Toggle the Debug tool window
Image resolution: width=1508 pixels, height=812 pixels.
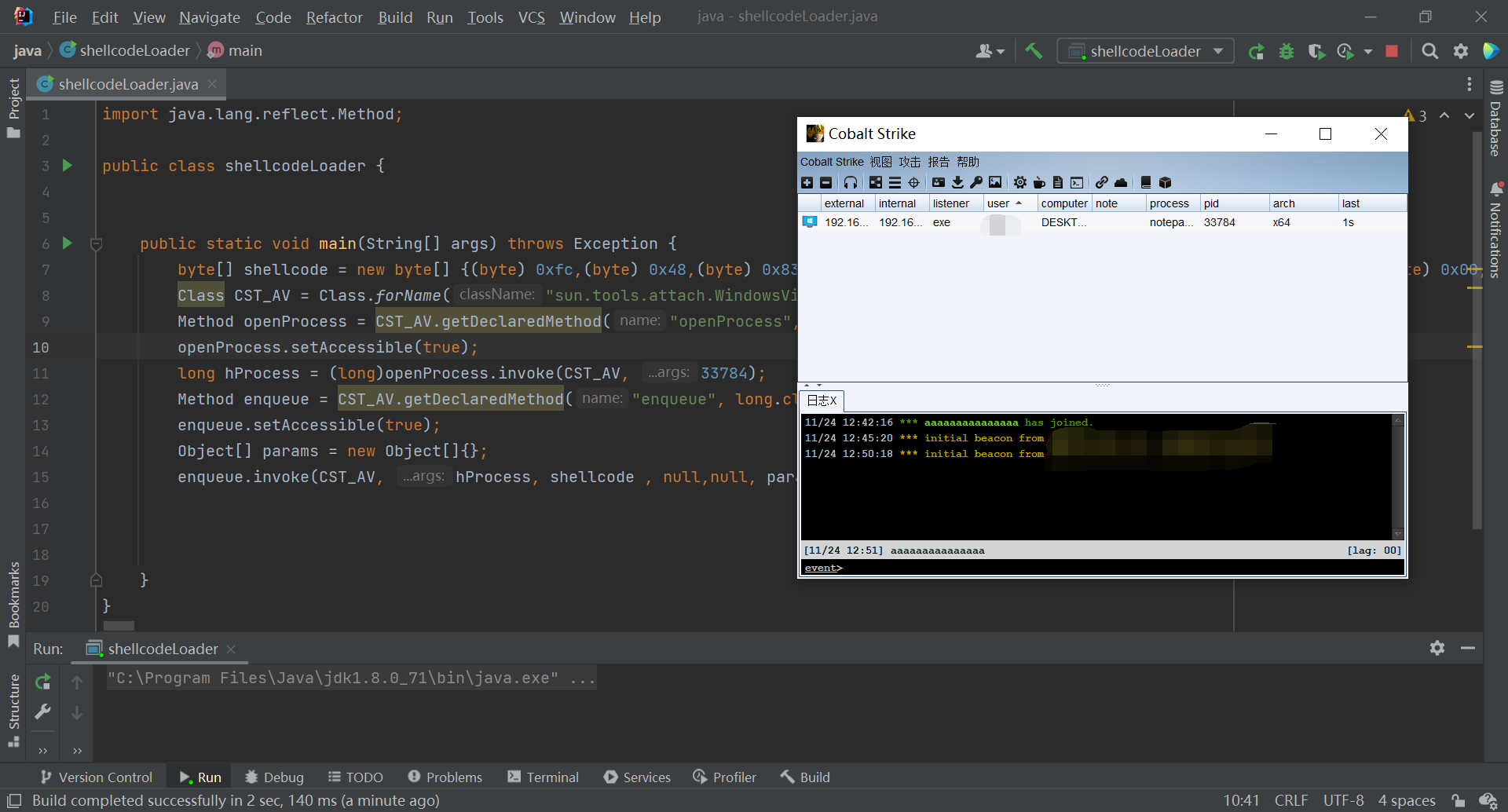tap(274, 777)
